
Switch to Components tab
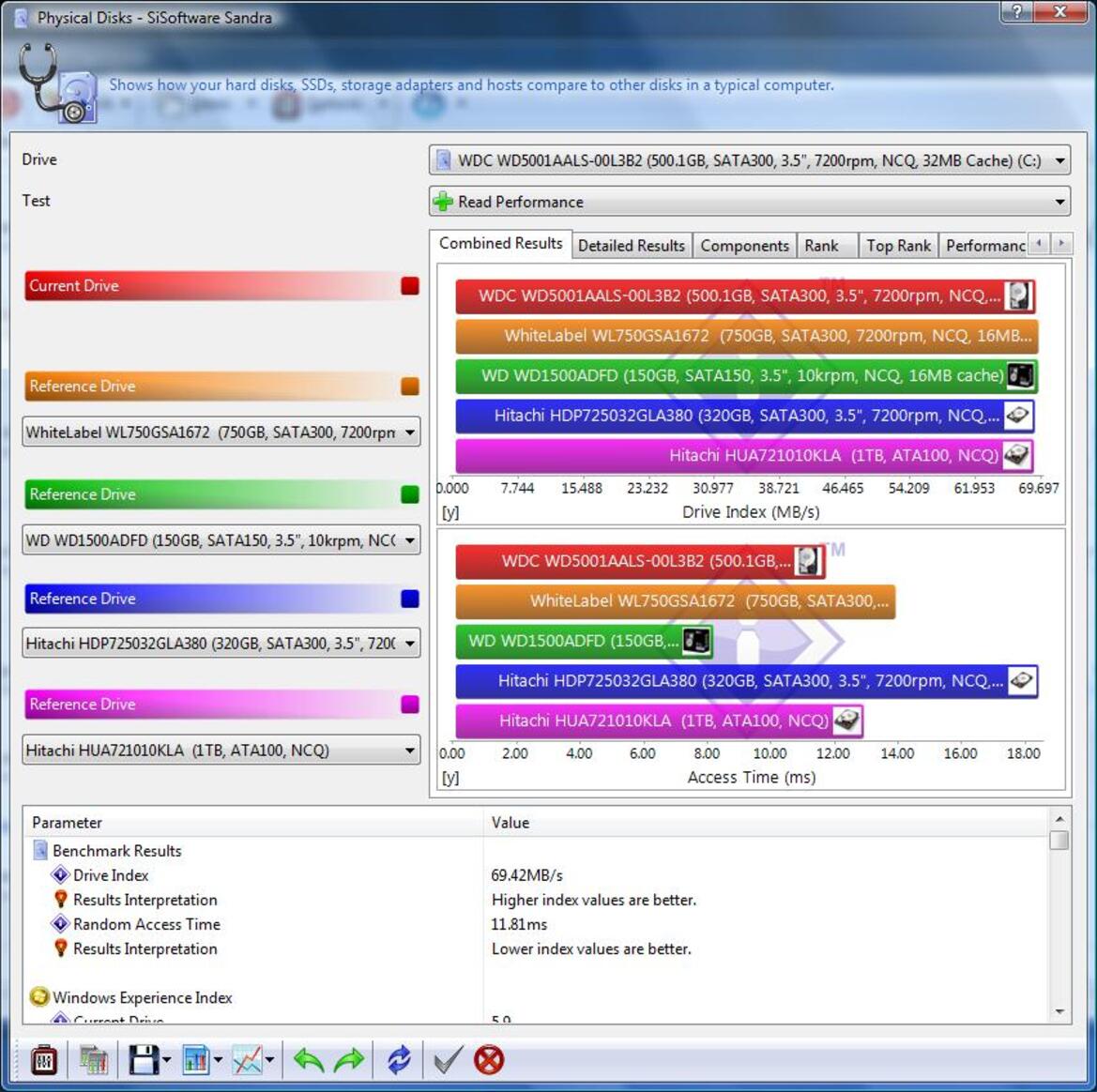click(744, 246)
